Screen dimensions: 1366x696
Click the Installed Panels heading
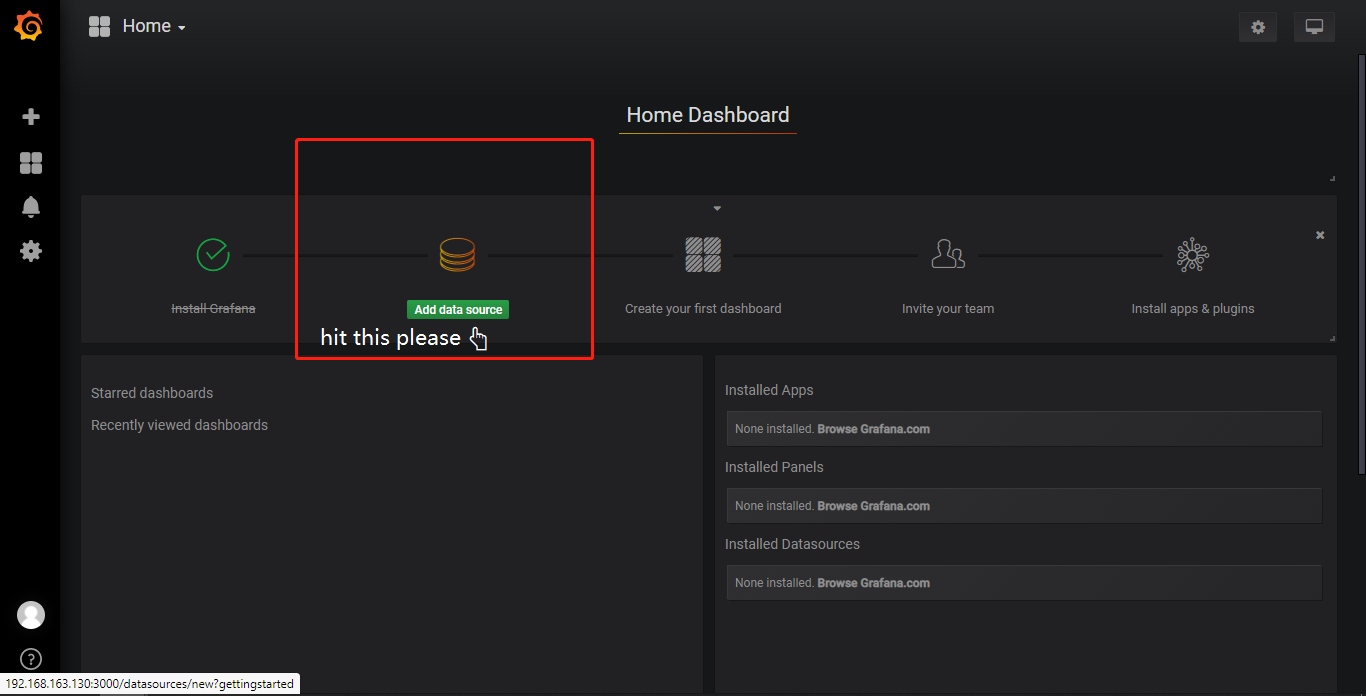click(774, 467)
